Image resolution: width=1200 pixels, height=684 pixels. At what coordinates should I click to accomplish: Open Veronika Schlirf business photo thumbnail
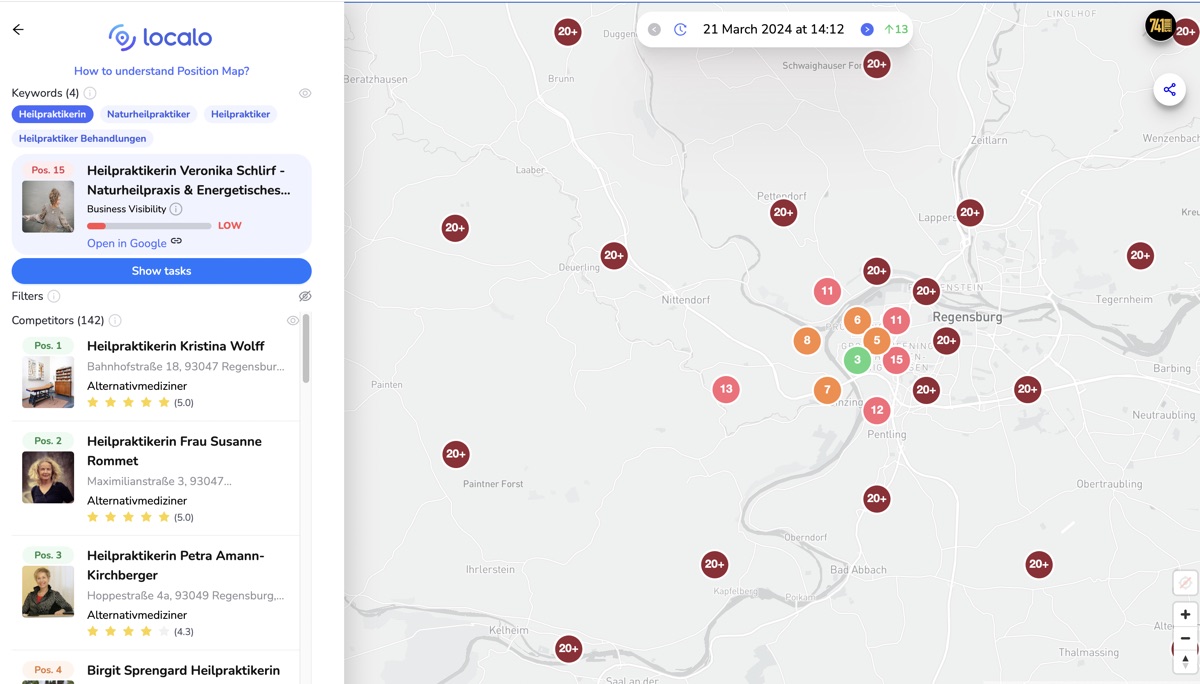tap(48, 207)
